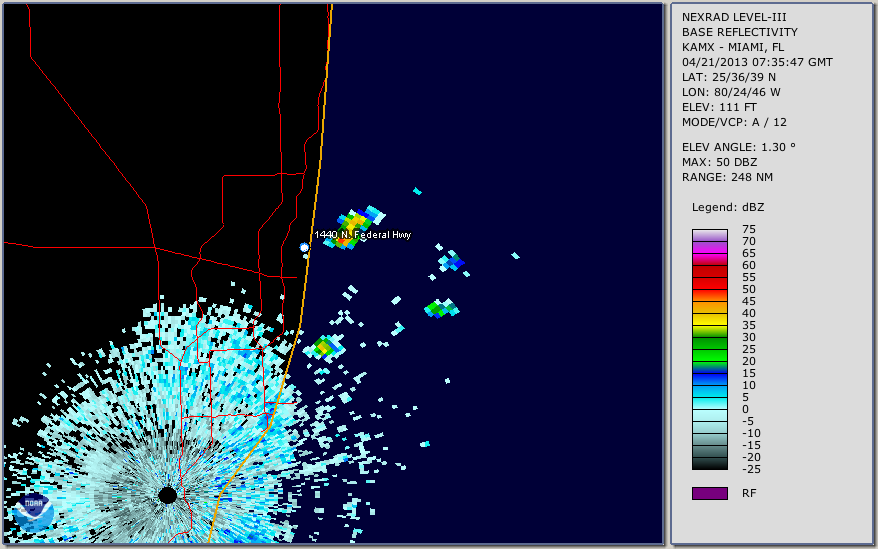Click the positive 5 legend value

[x=745, y=398]
